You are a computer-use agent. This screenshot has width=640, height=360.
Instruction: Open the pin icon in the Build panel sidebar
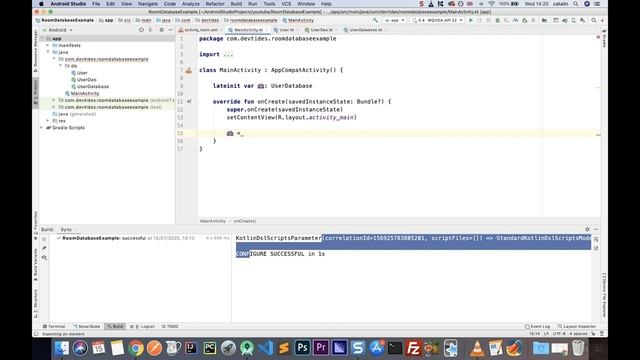coord(44,249)
